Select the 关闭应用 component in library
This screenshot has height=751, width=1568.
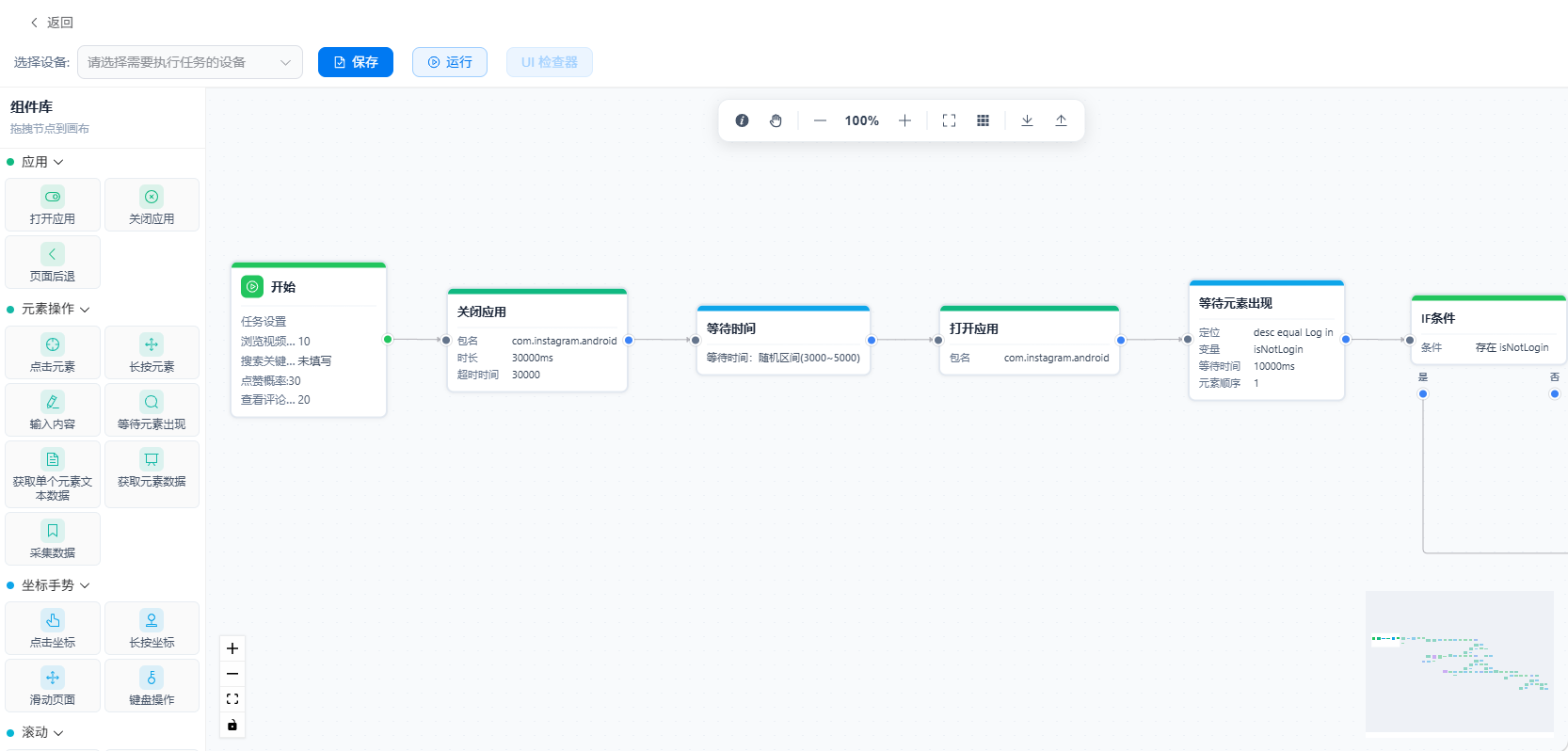[x=152, y=204]
